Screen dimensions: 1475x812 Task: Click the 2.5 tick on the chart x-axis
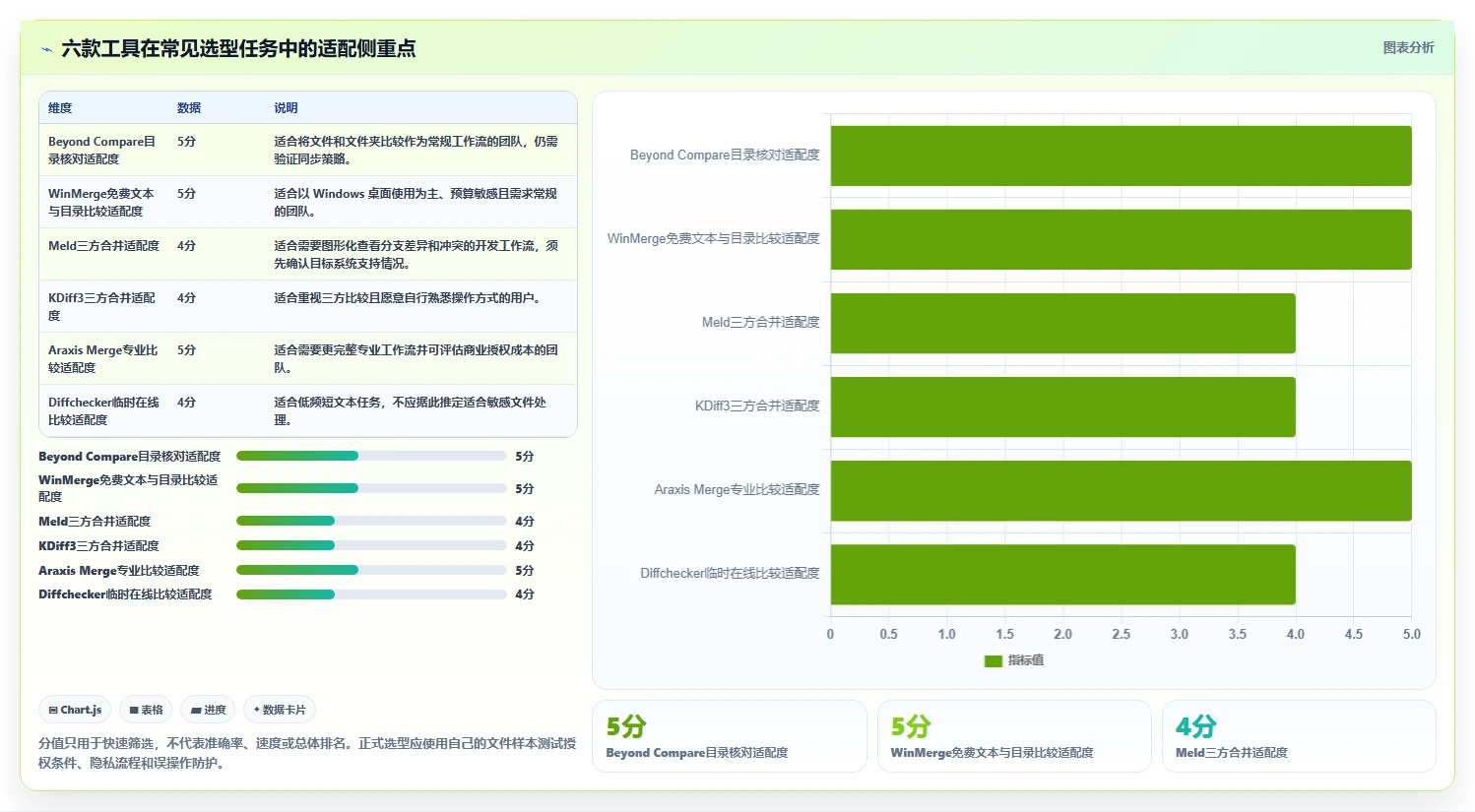(x=1121, y=634)
